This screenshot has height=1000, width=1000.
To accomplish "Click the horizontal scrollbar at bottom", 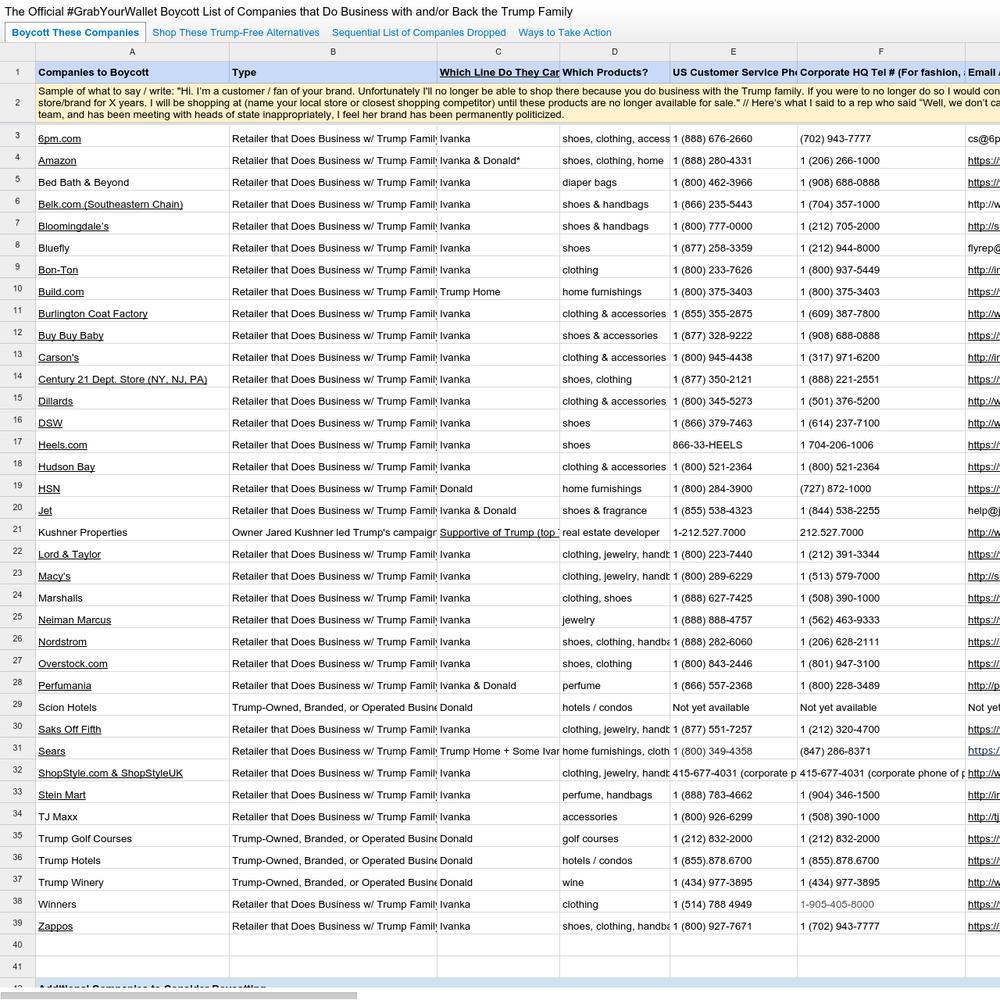I will coord(179,995).
